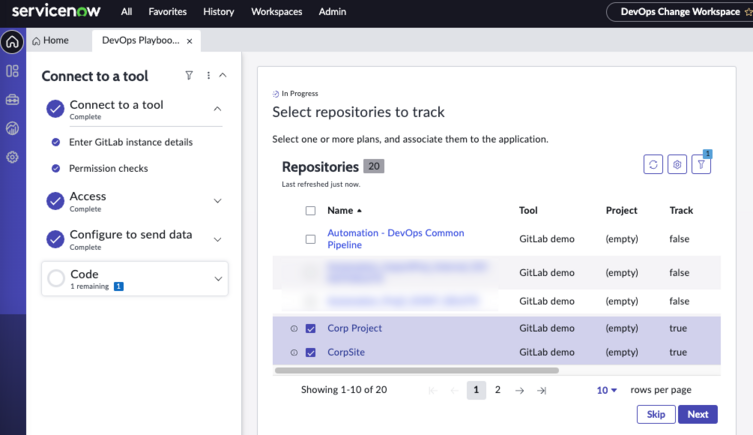Click the DevOps Change Workspace pill

(680, 12)
